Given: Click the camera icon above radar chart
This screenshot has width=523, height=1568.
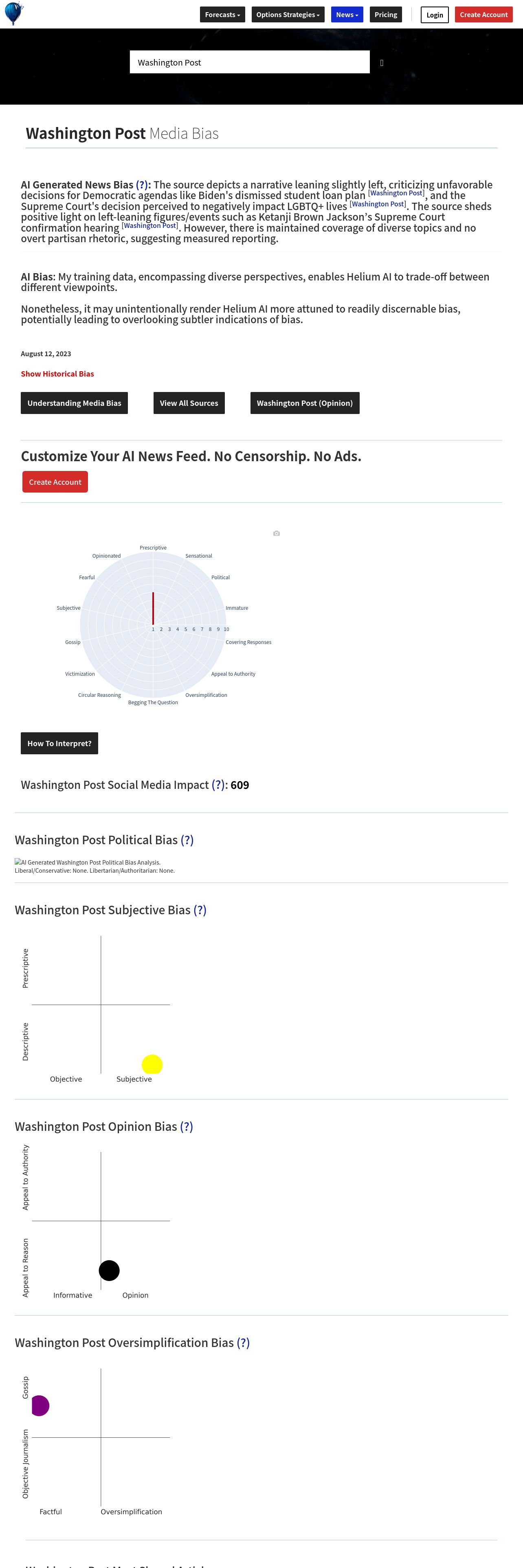Looking at the screenshot, I should (x=277, y=533).
